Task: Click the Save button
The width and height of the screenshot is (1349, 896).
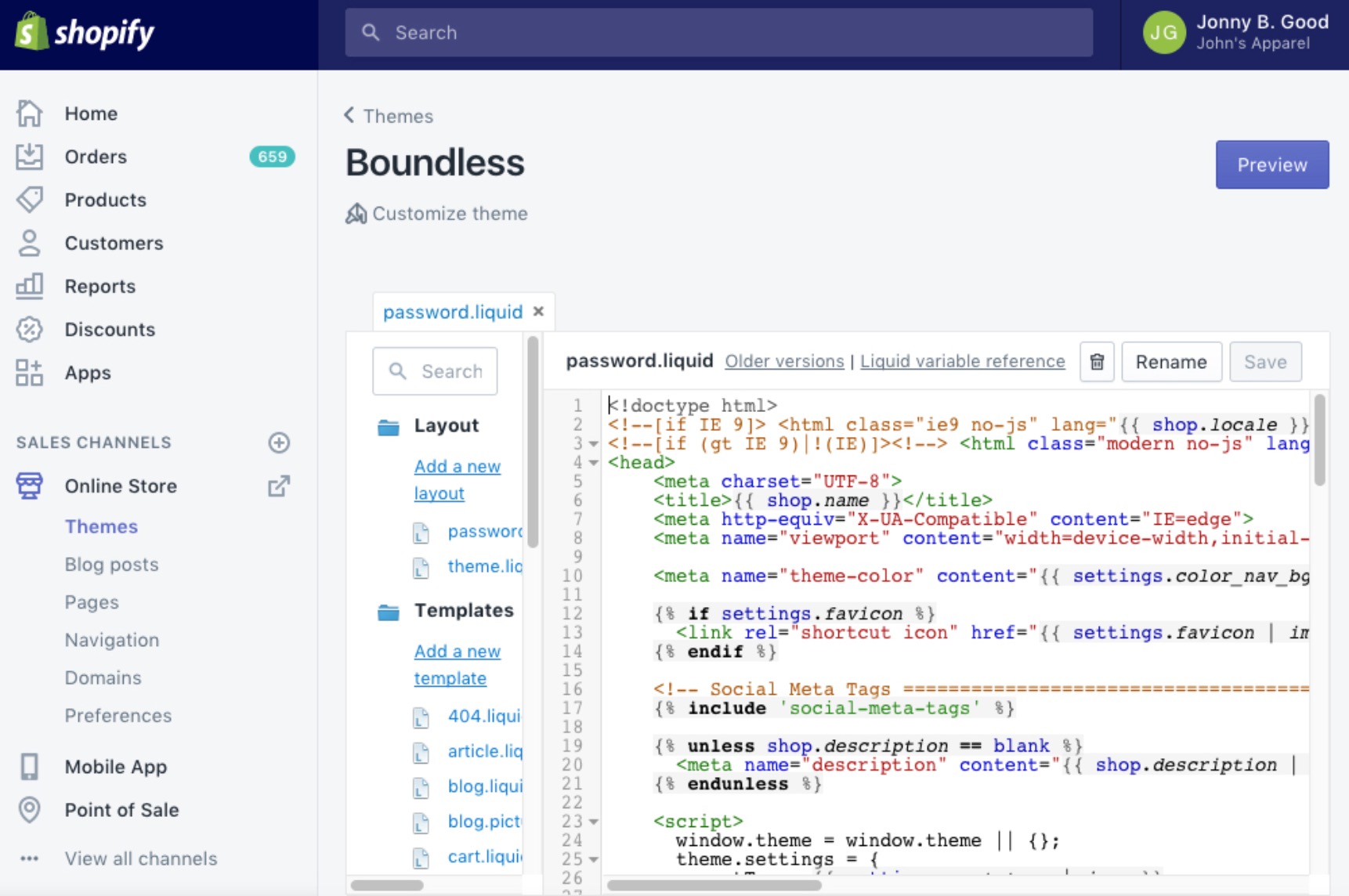Action: [1265, 362]
